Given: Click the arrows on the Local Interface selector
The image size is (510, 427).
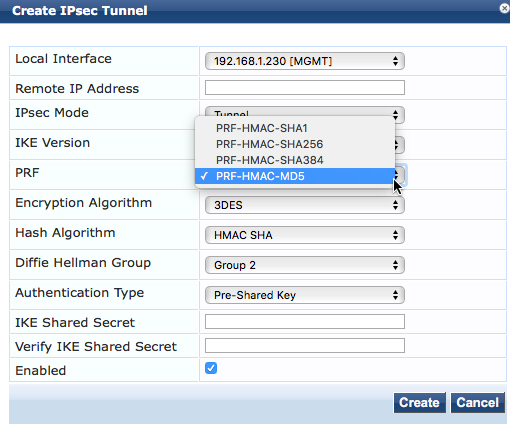Looking at the screenshot, I should [395, 61].
